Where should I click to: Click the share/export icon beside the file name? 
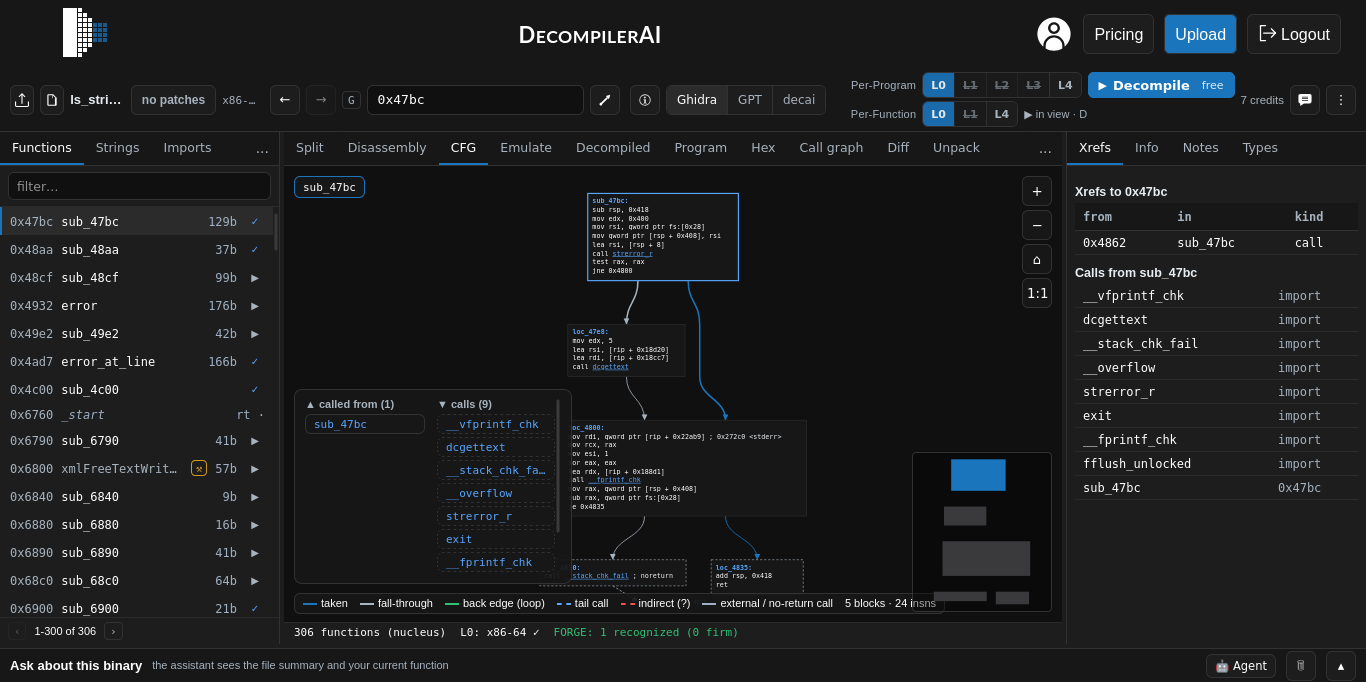point(22,100)
